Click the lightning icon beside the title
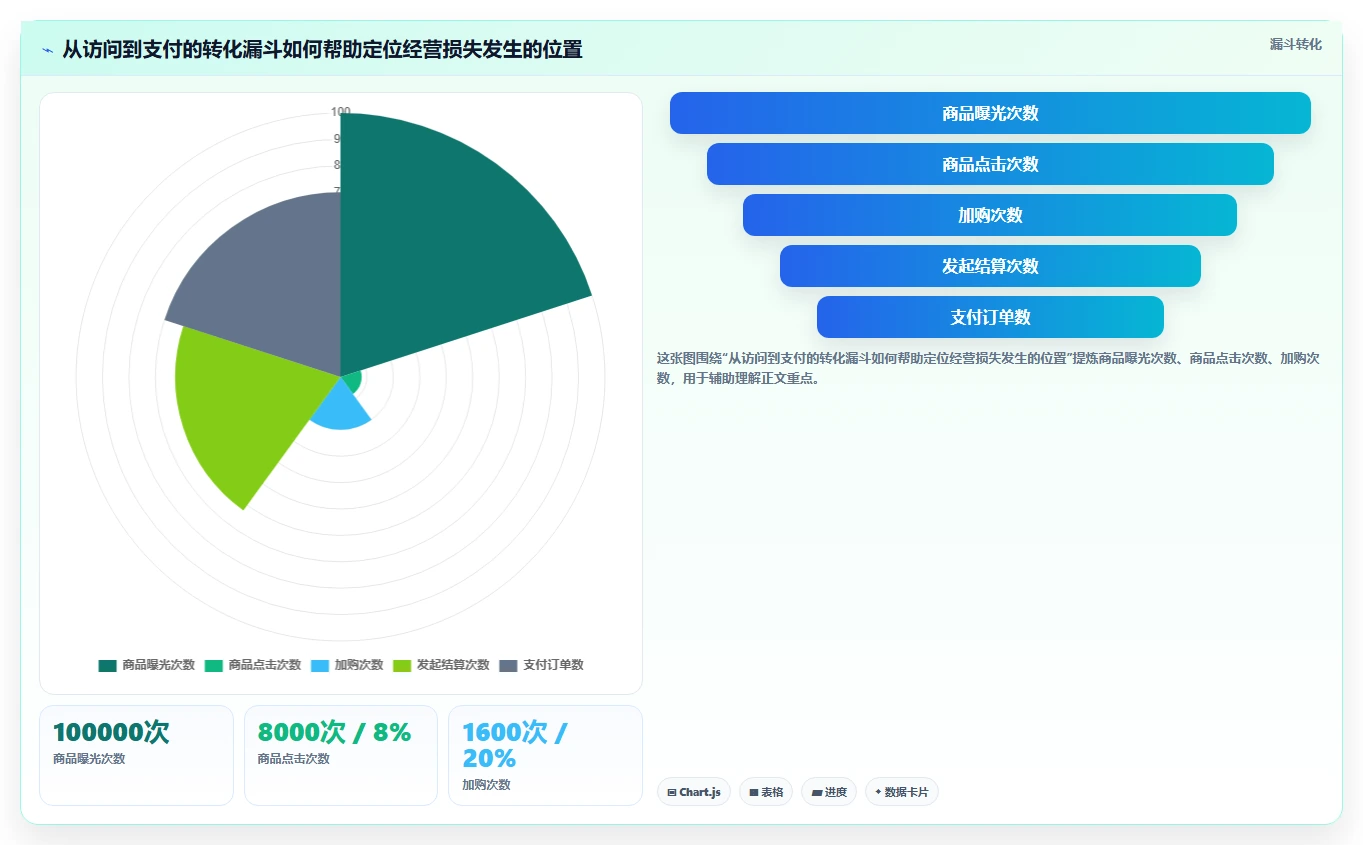This screenshot has width=1363, height=845. point(47,50)
